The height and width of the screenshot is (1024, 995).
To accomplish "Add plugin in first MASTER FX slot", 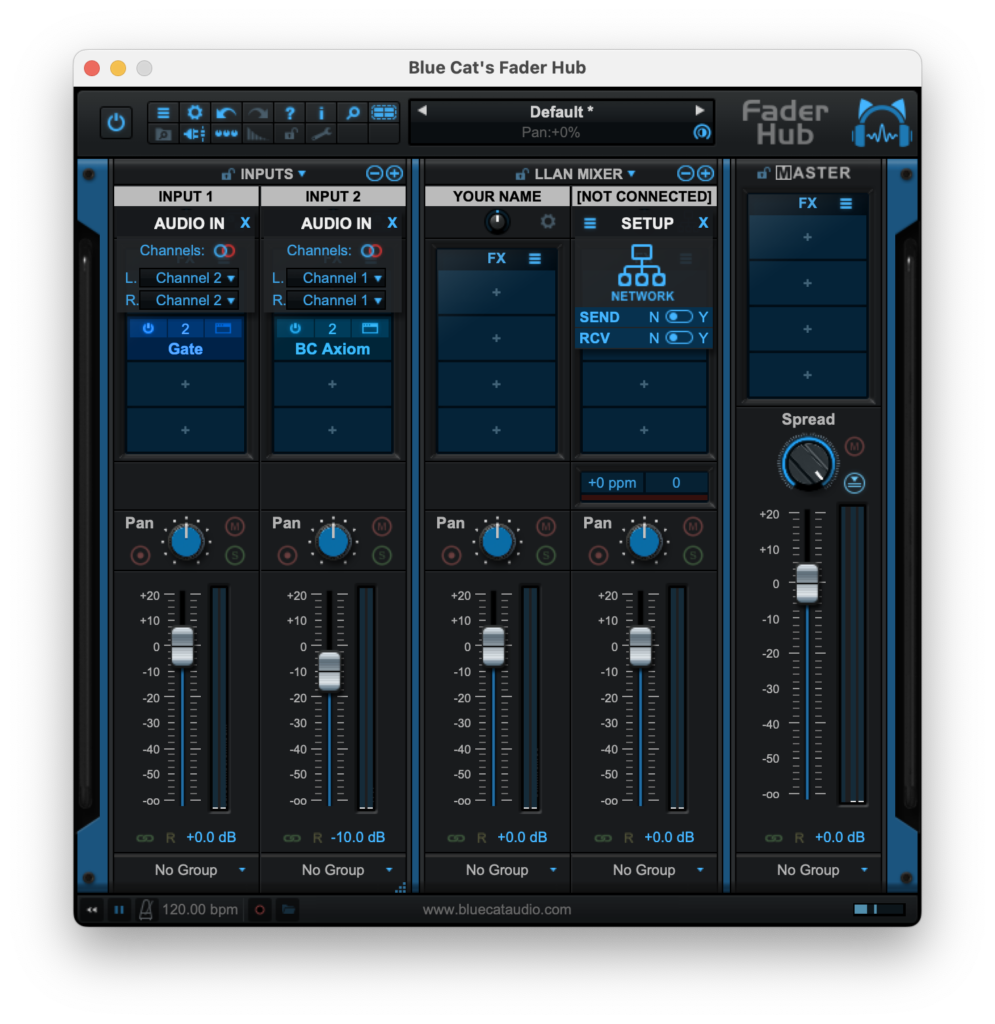I will 808,237.
